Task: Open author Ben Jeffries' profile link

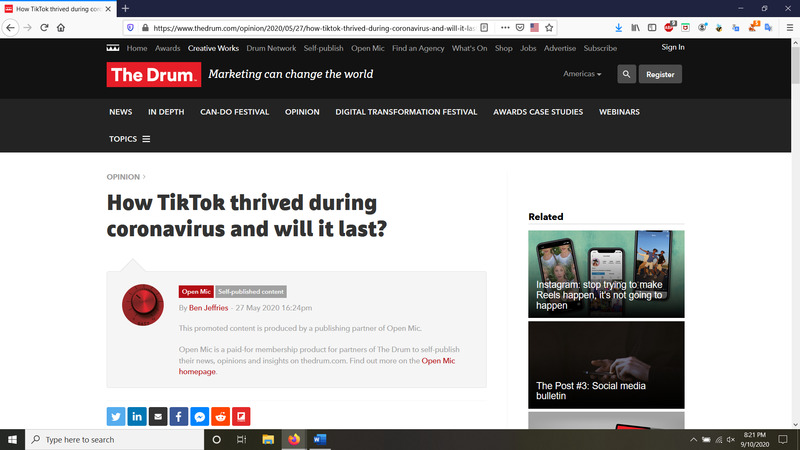Action: click(x=209, y=308)
